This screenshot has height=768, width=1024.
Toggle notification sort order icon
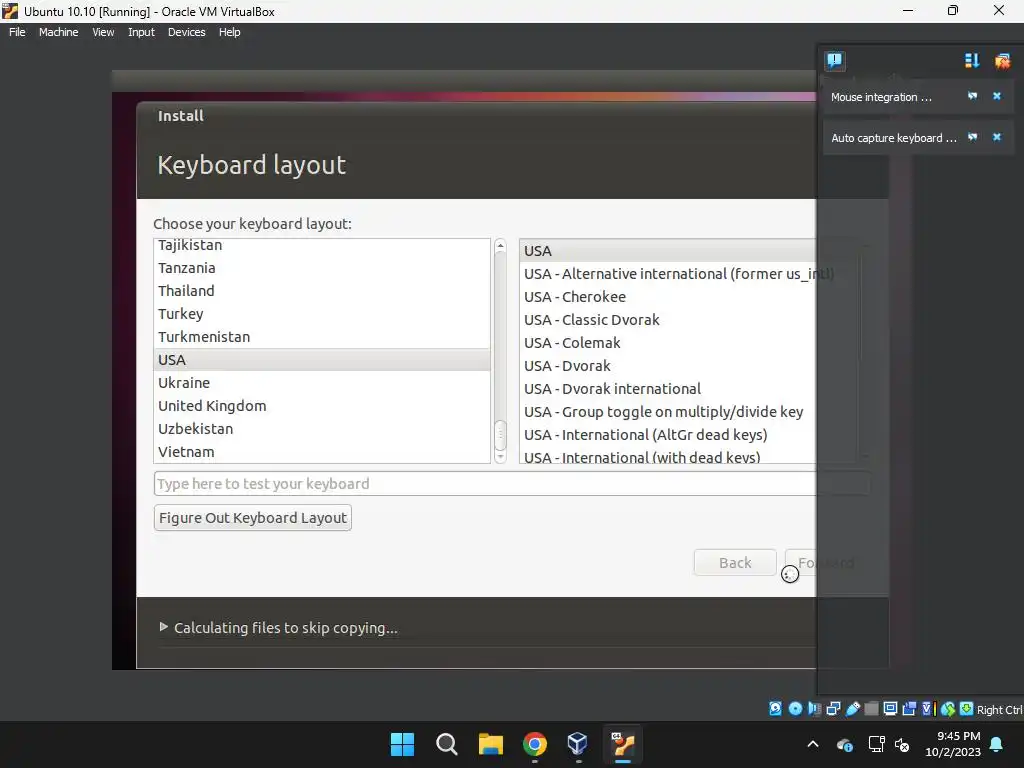point(972,61)
